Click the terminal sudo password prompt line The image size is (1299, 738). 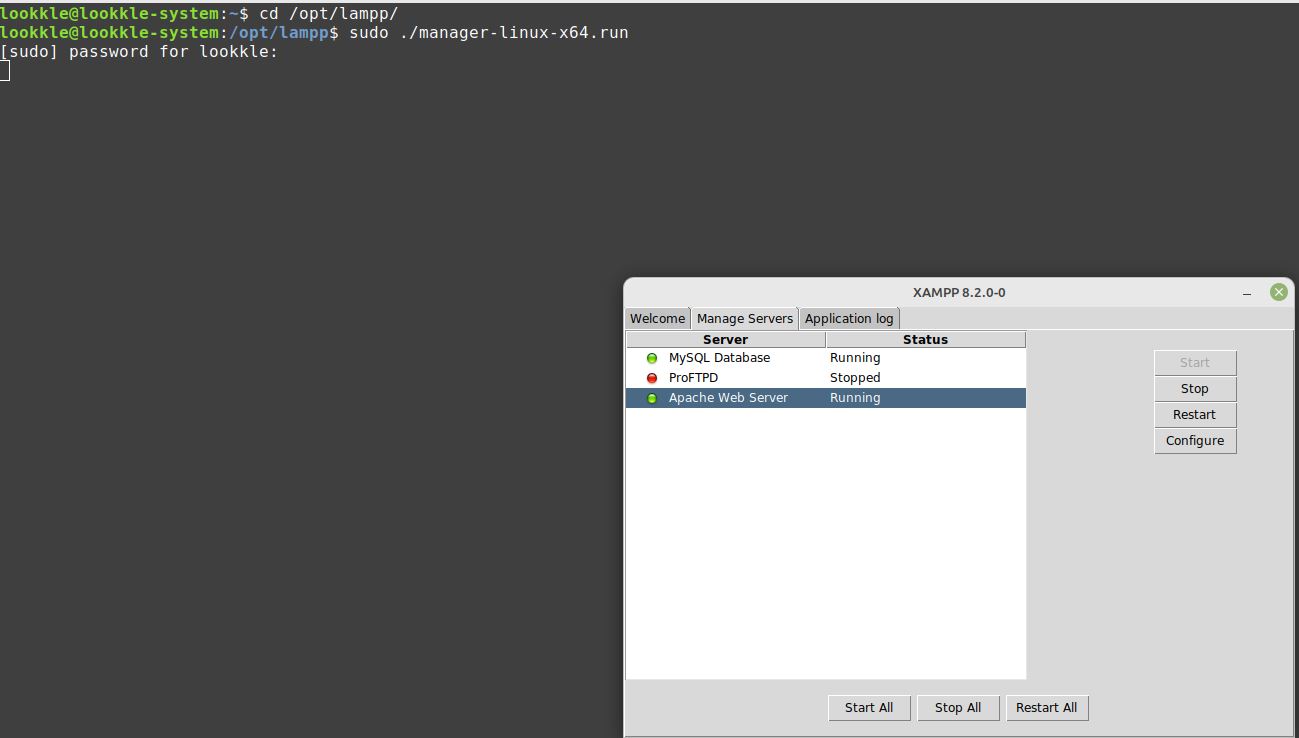click(139, 52)
